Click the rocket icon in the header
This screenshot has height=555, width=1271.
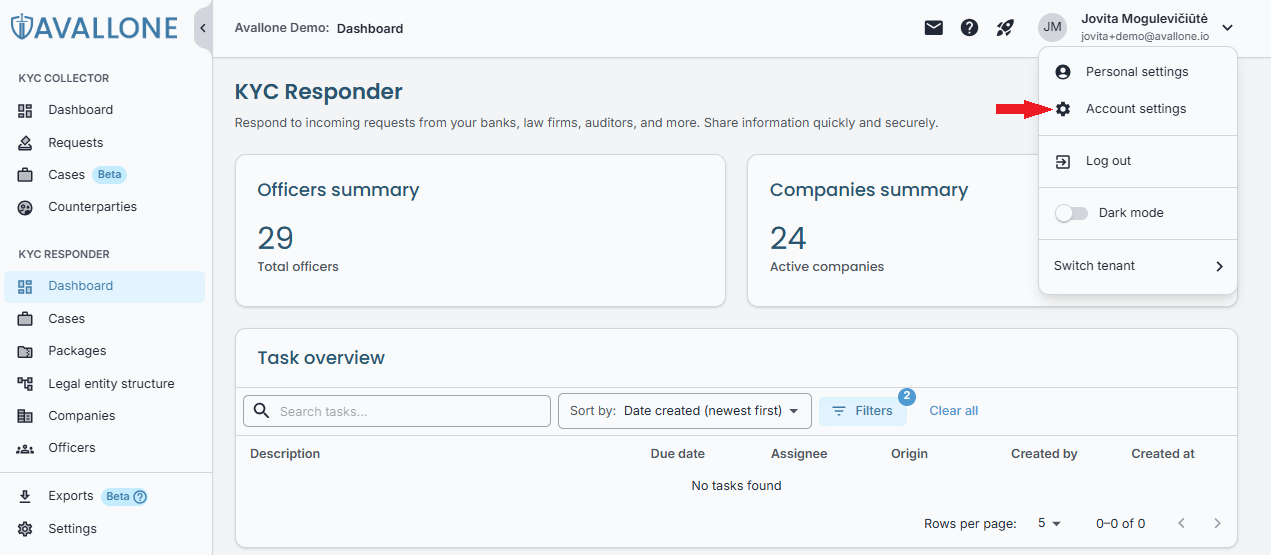(1005, 28)
